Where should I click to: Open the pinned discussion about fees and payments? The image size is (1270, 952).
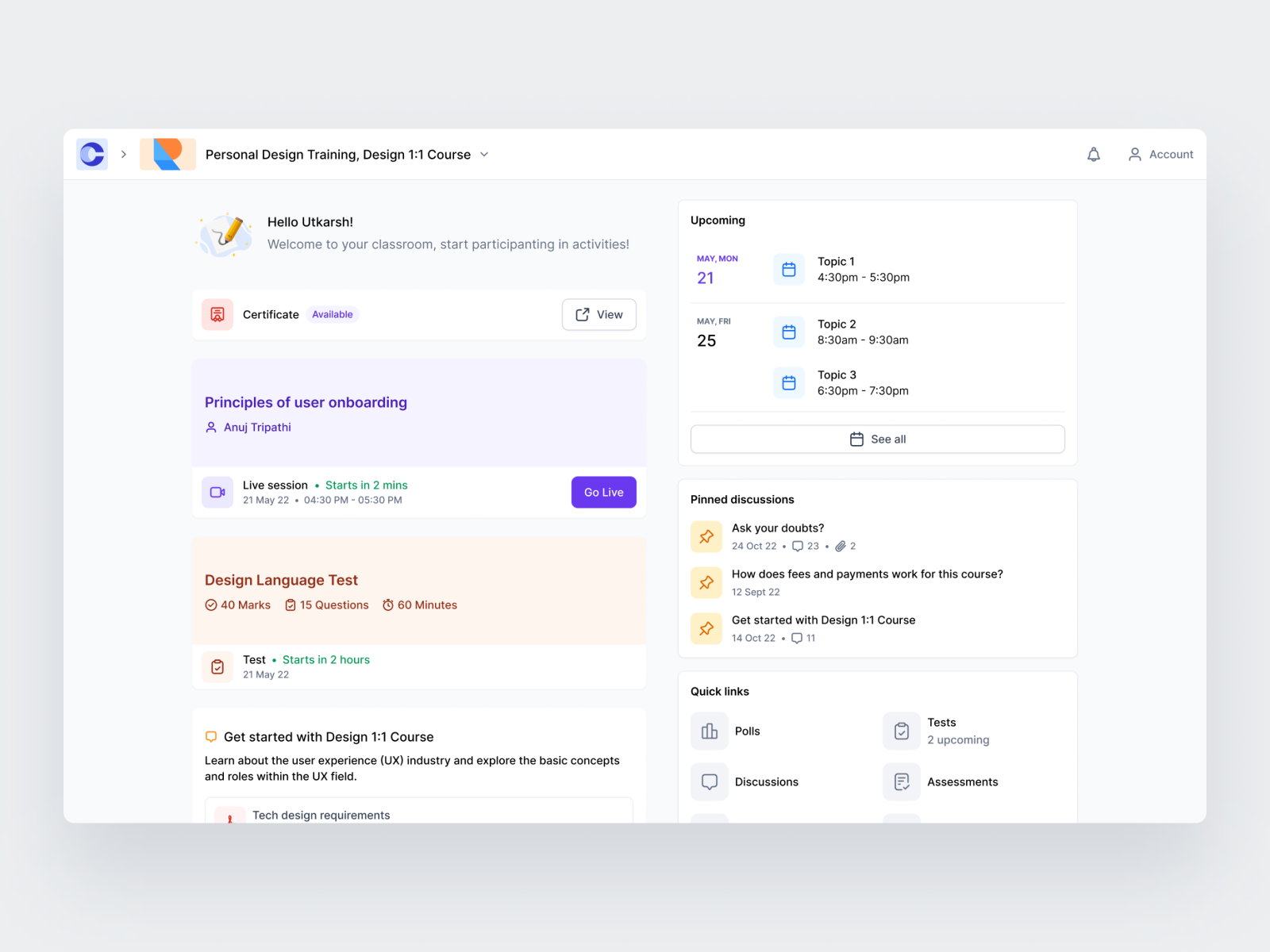coord(867,574)
